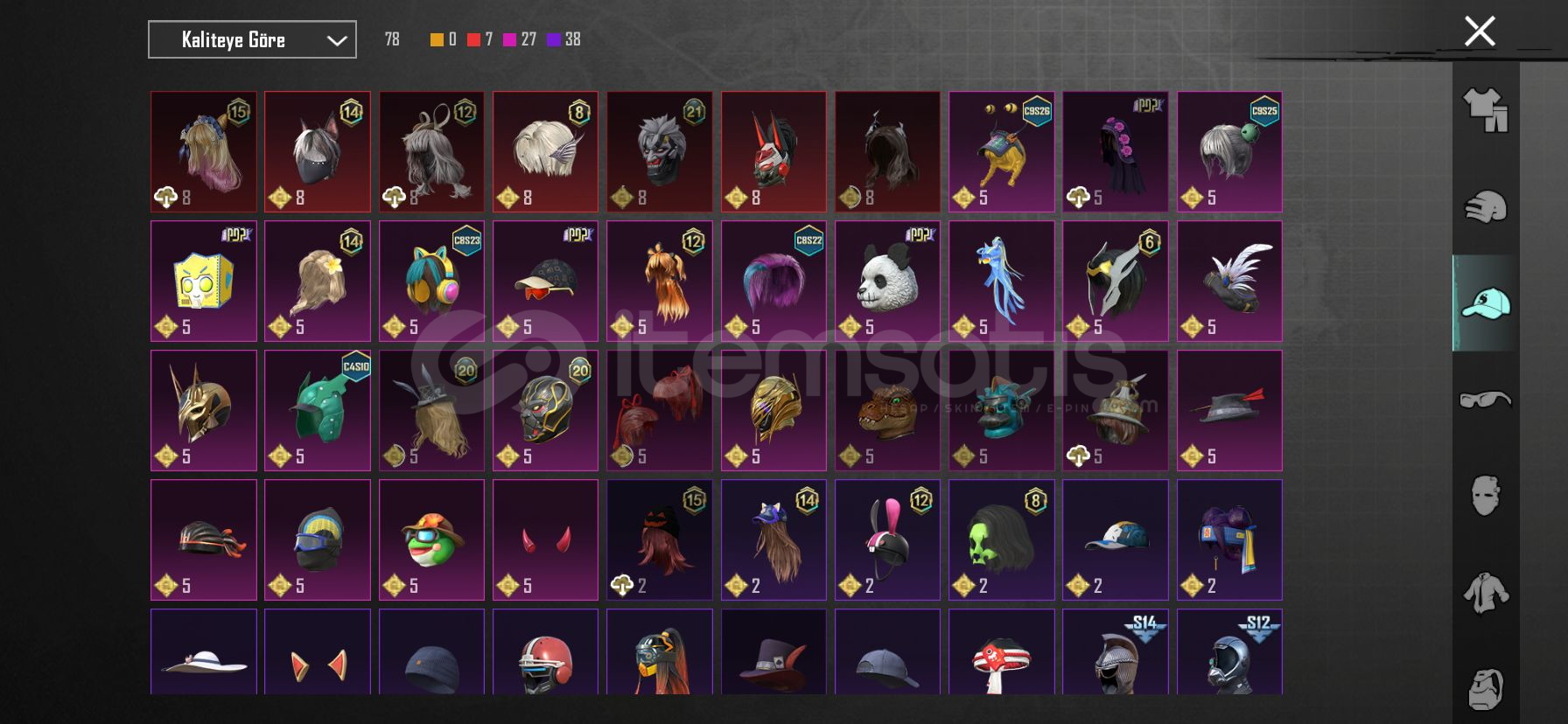Select the green dinosaur head item
The image size is (1568, 724).
pos(887,410)
